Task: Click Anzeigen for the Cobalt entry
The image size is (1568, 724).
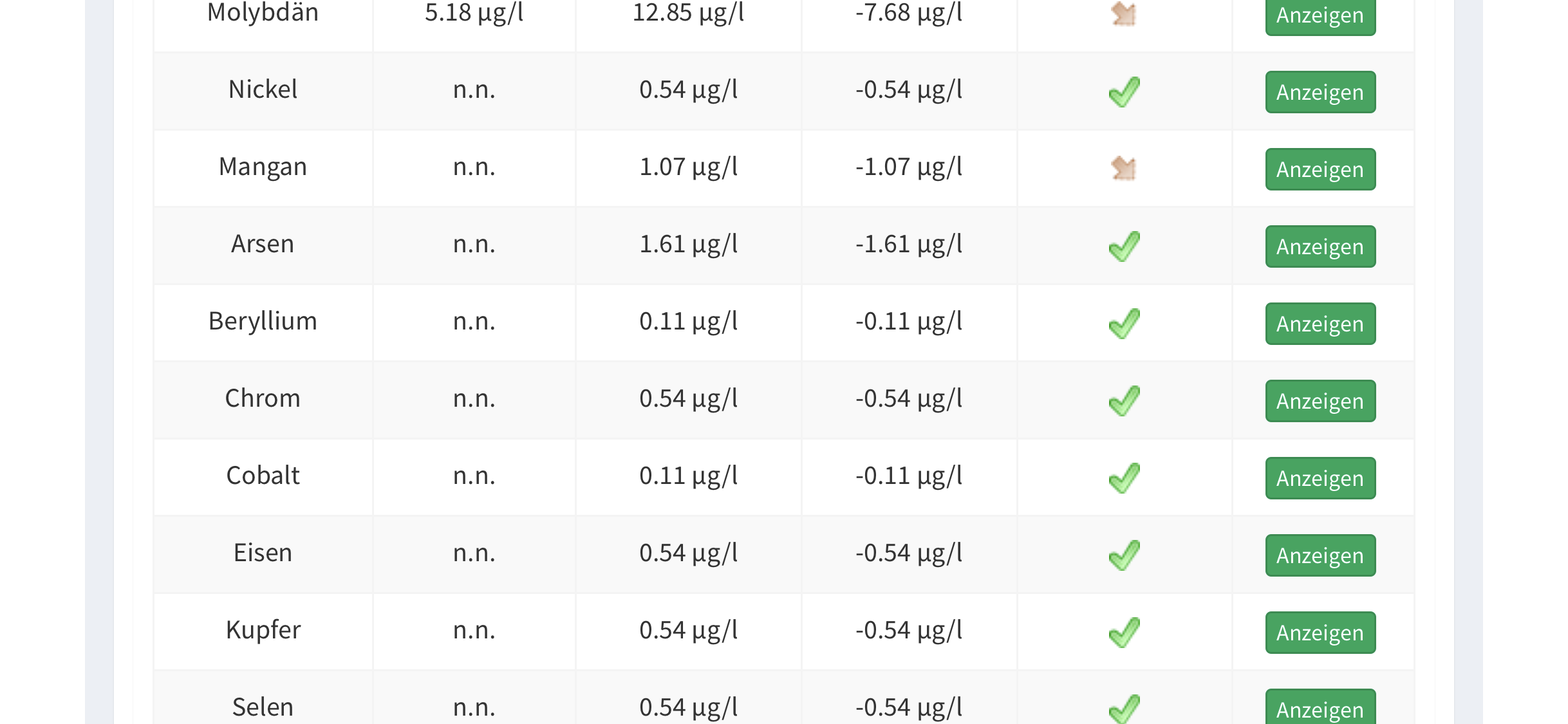Action: tap(1320, 478)
